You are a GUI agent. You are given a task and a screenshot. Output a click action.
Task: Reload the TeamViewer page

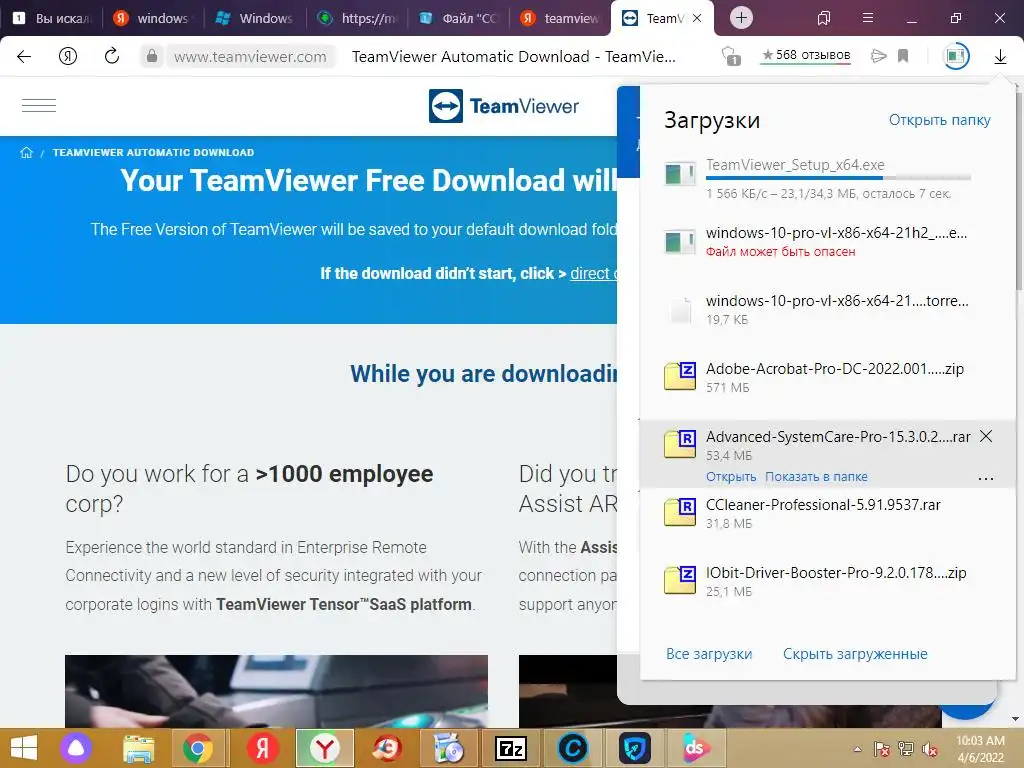(112, 56)
